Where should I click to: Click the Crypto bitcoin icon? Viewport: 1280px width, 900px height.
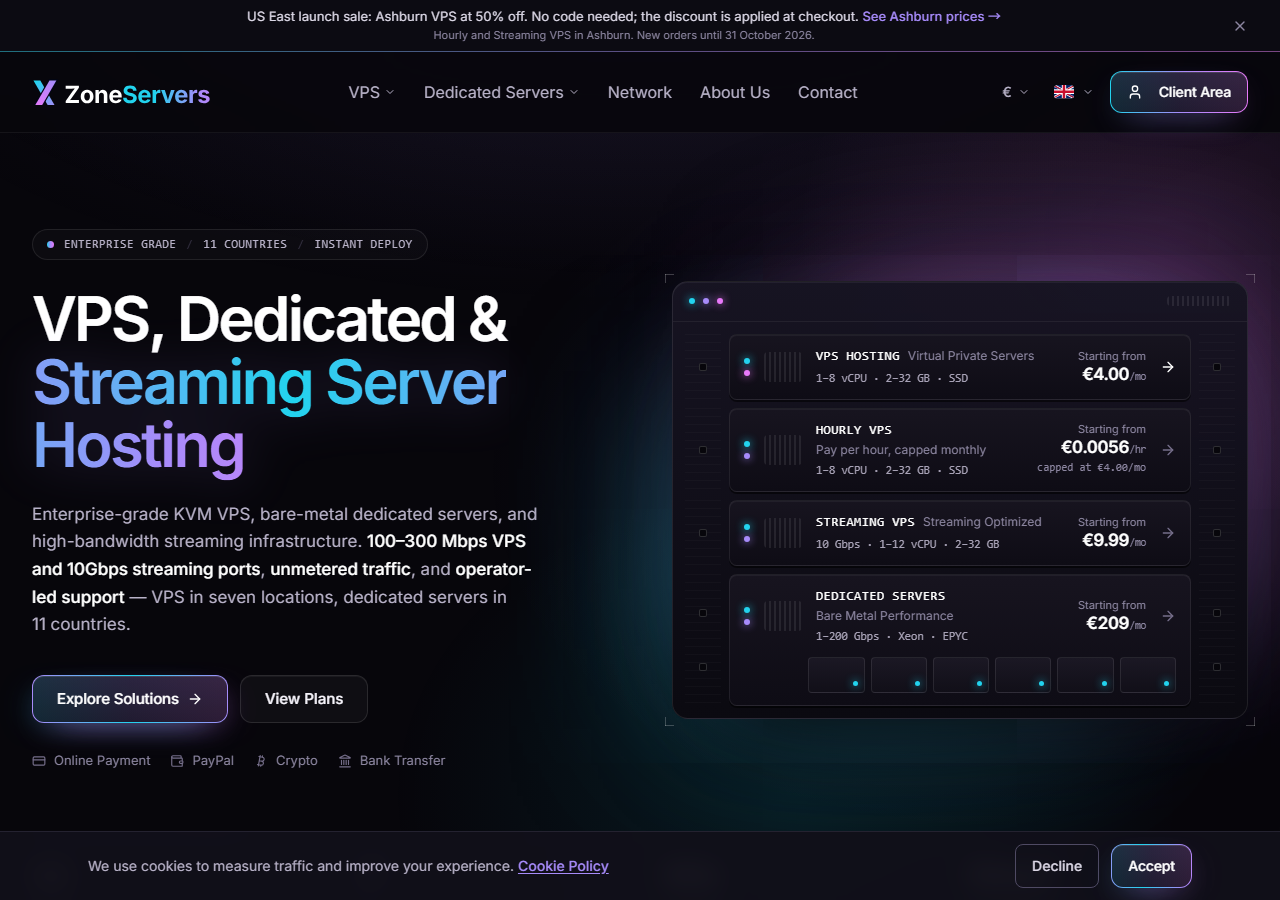pyautogui.click(x=261, y=761)
